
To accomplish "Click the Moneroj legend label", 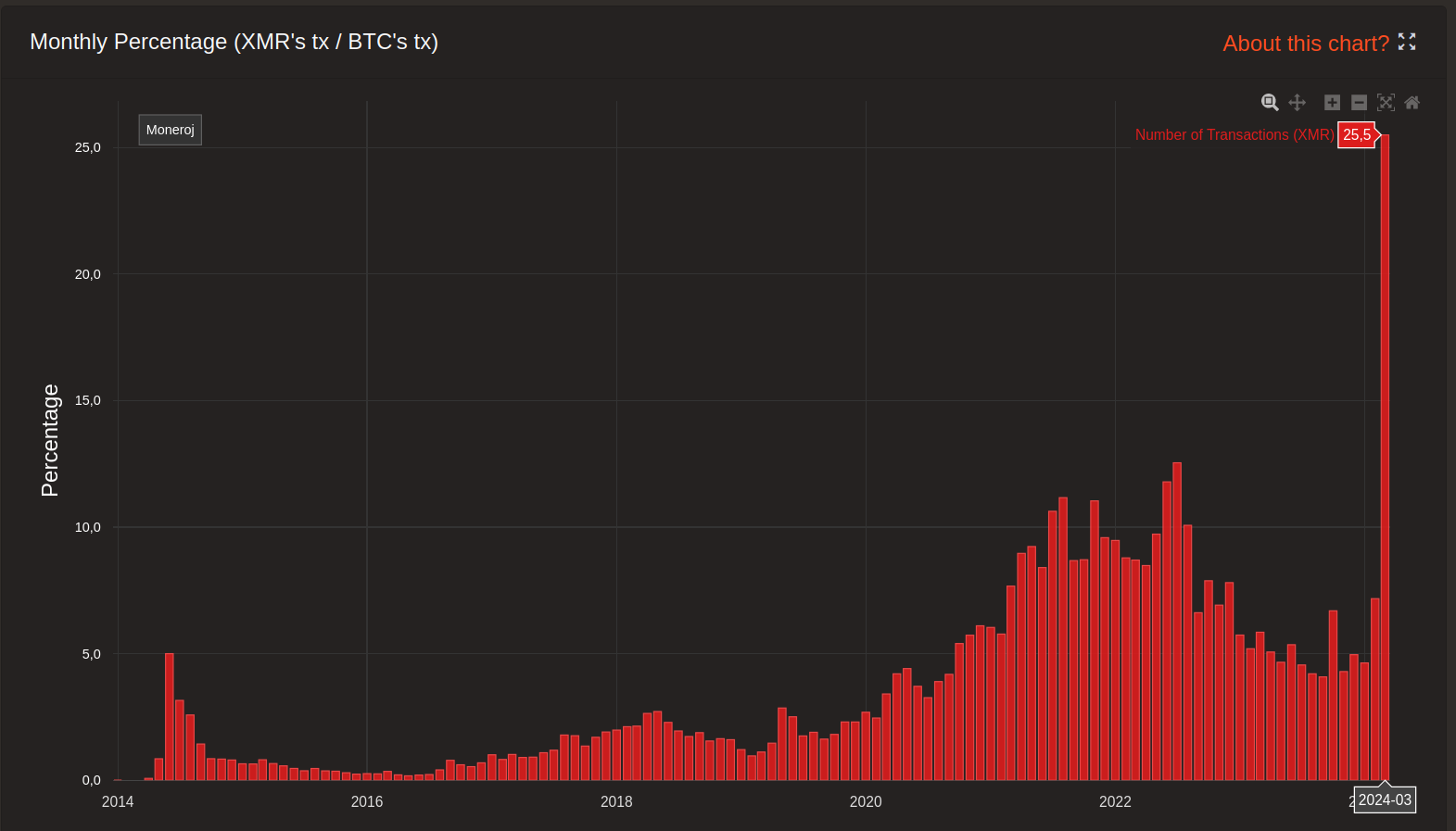I will (171, 130).
